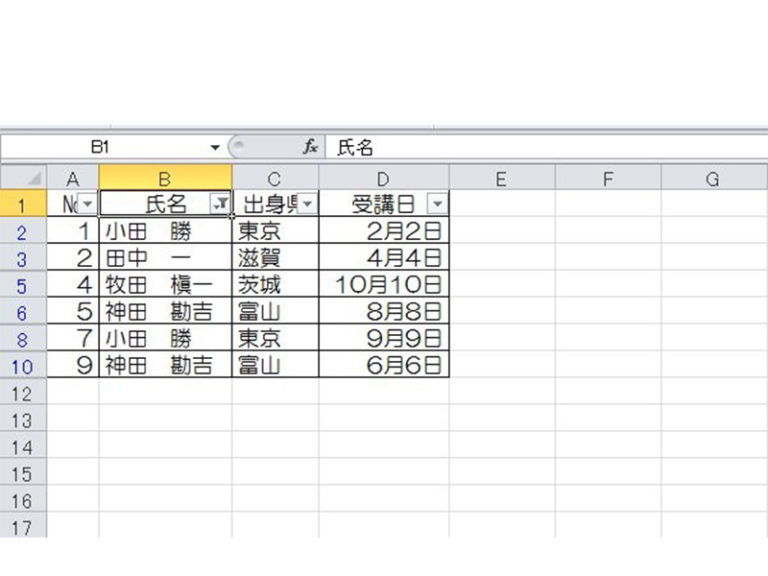Select the cell containing 牧田 槙一

point(165,285)
